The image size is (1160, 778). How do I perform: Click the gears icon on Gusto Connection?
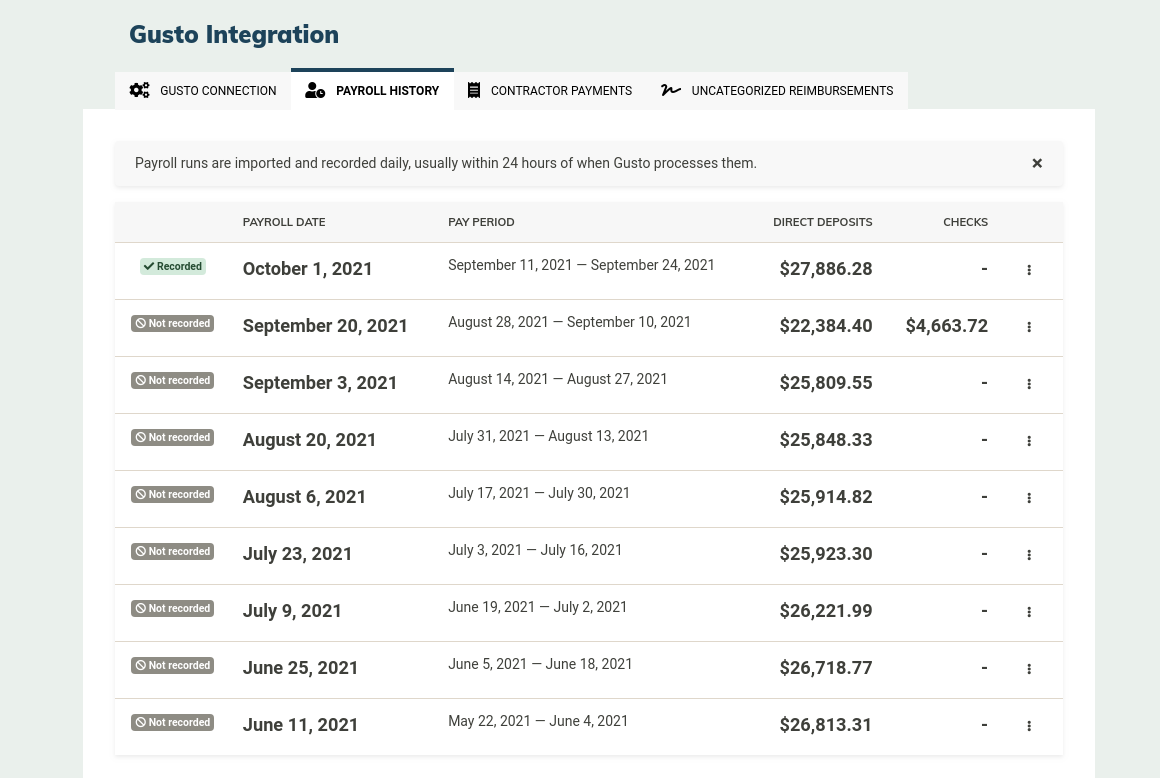[x=139, y=90]
